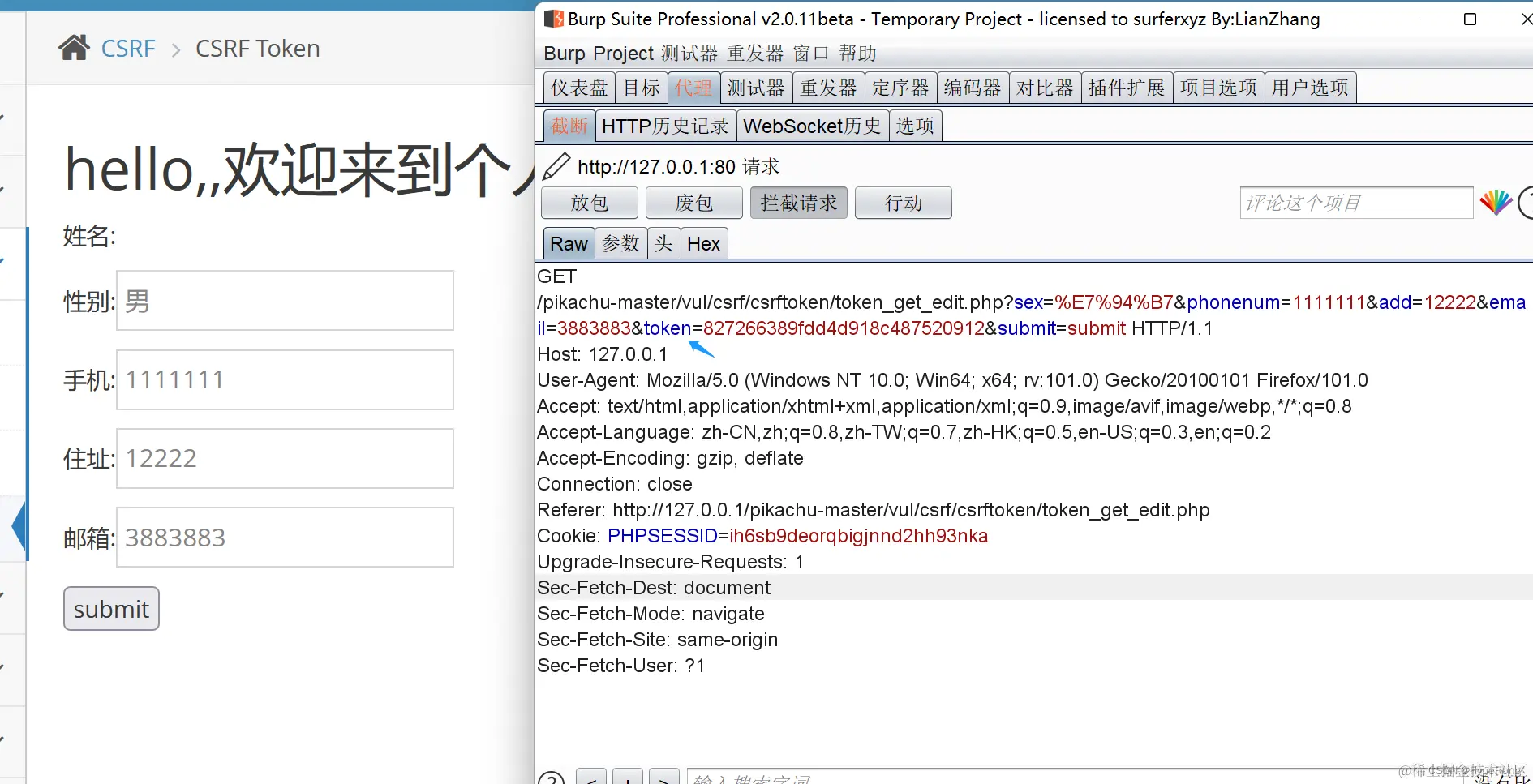Switch to the 目标 tab
The width and height of the screenshot is (1533, 784).
click(642, 88)
